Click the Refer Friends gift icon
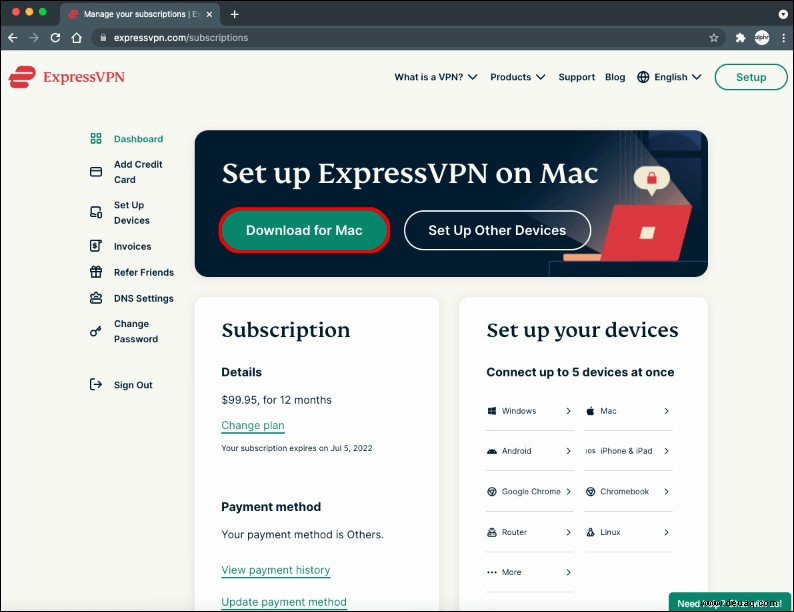Screen dimensions: 794x612 point(96,272)
